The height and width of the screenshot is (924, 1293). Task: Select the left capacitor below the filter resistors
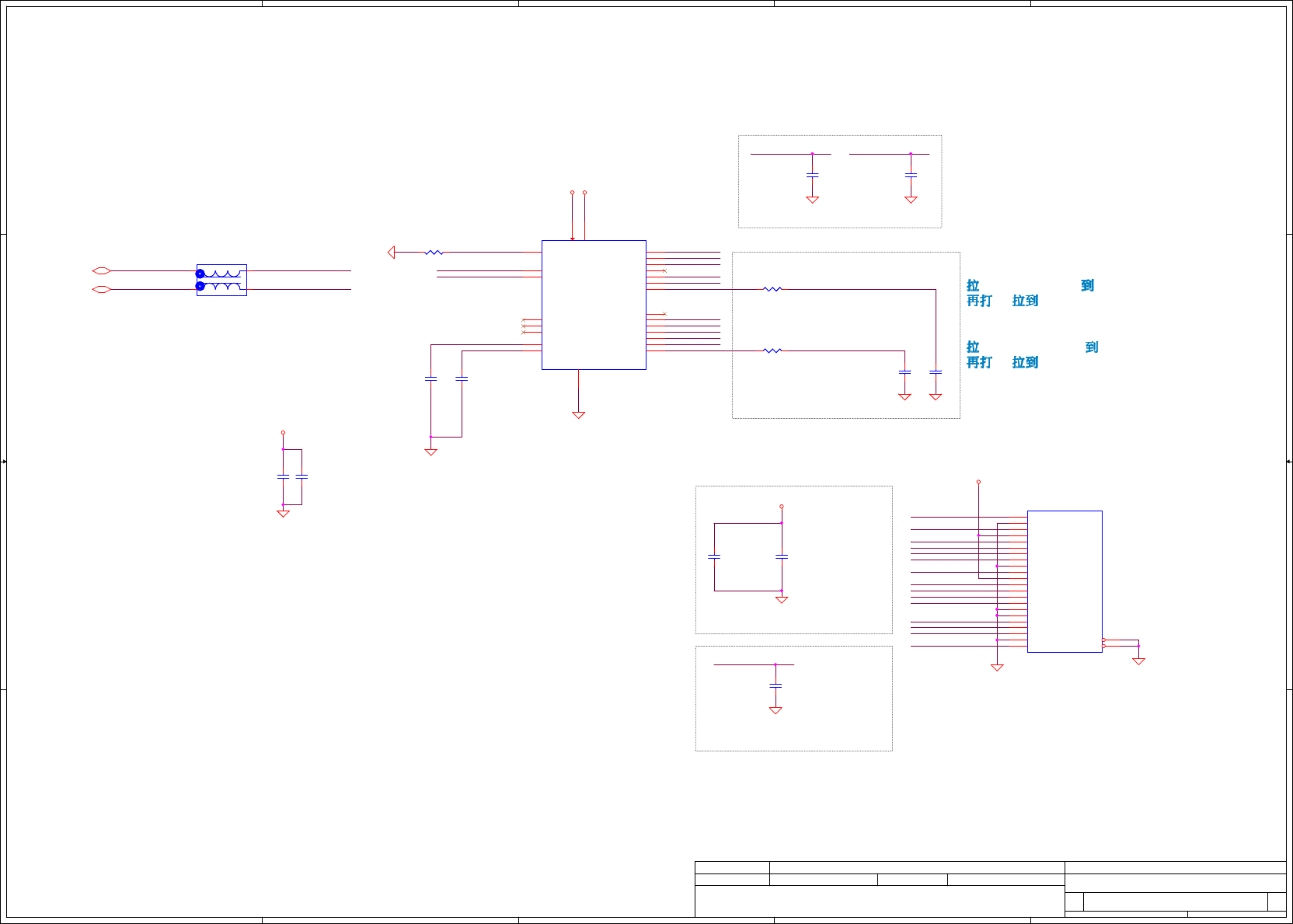[x=904, y=372]
